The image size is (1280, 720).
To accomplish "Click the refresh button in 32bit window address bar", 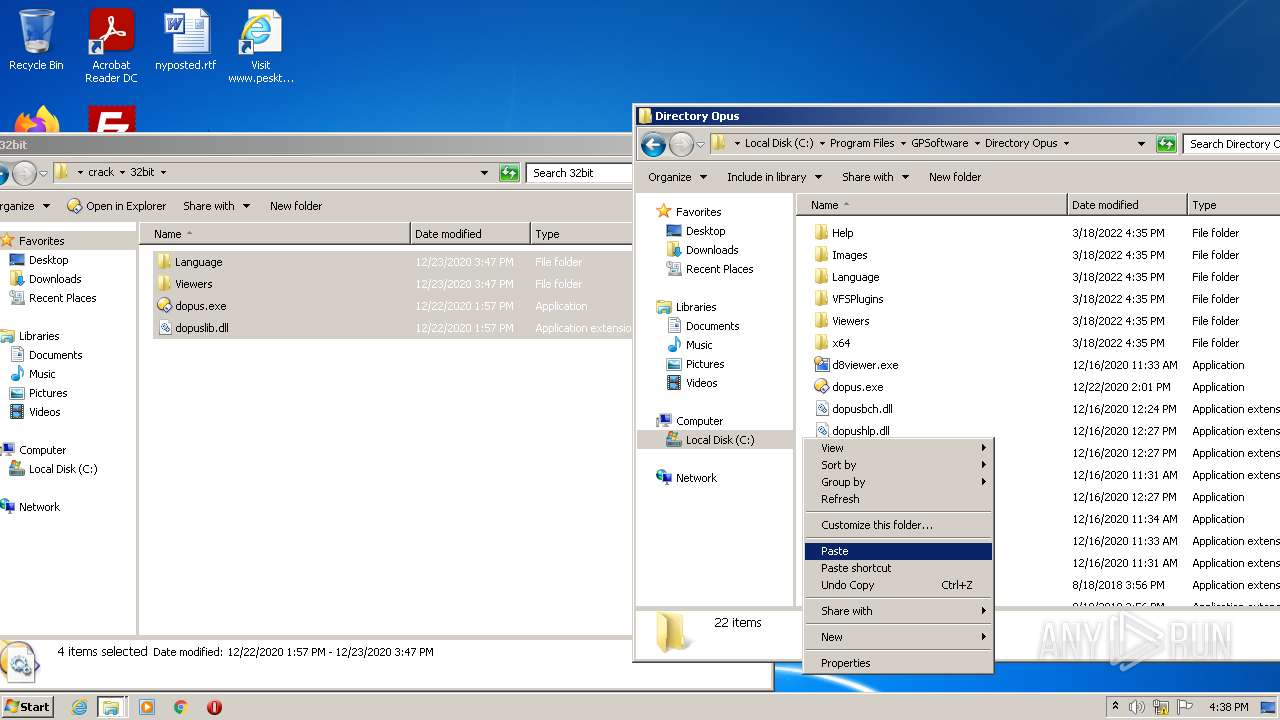I will coord(510,173).
